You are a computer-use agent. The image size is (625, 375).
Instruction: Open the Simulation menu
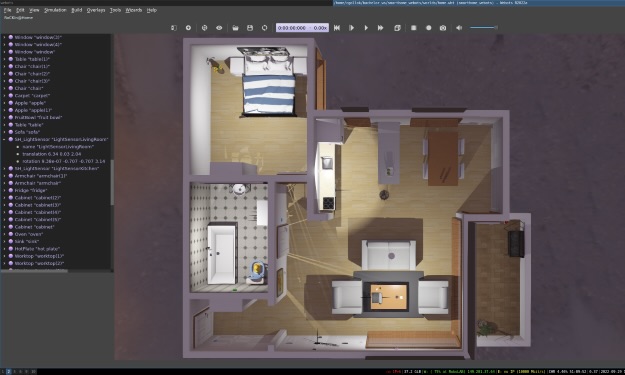tap(55, 10)
